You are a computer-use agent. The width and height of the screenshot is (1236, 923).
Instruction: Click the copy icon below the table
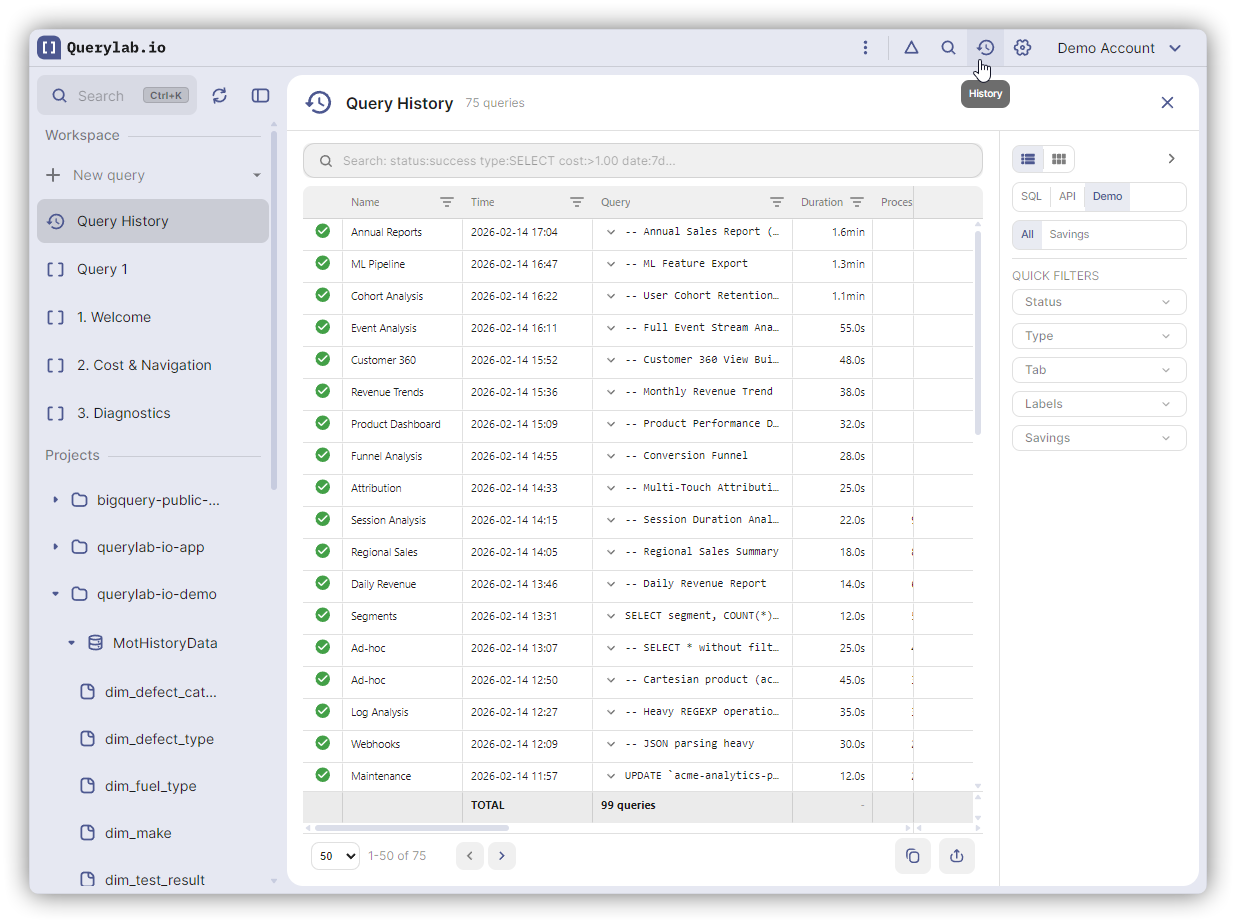click(x=912, y=856)
